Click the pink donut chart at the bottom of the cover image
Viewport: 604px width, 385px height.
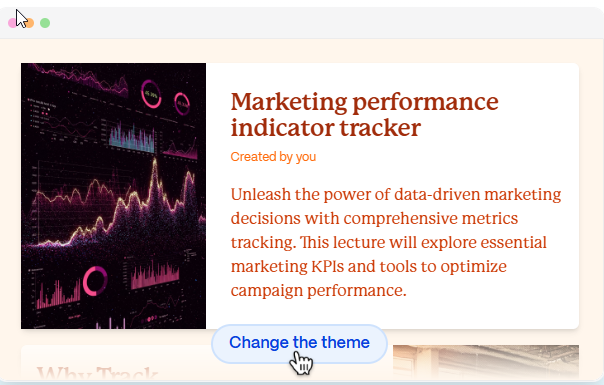[95, 281]
